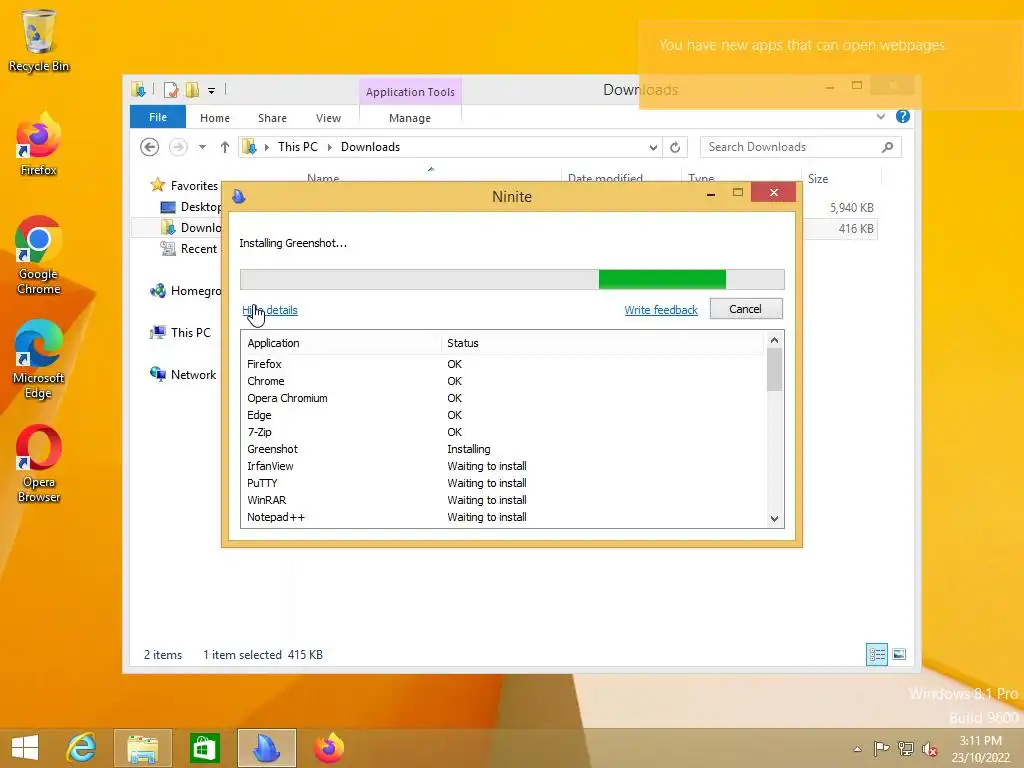The width and height of the screenshot is (1024, 768).
Task: Click the Ninite list scroll down arrow
Action: [774, 519]
